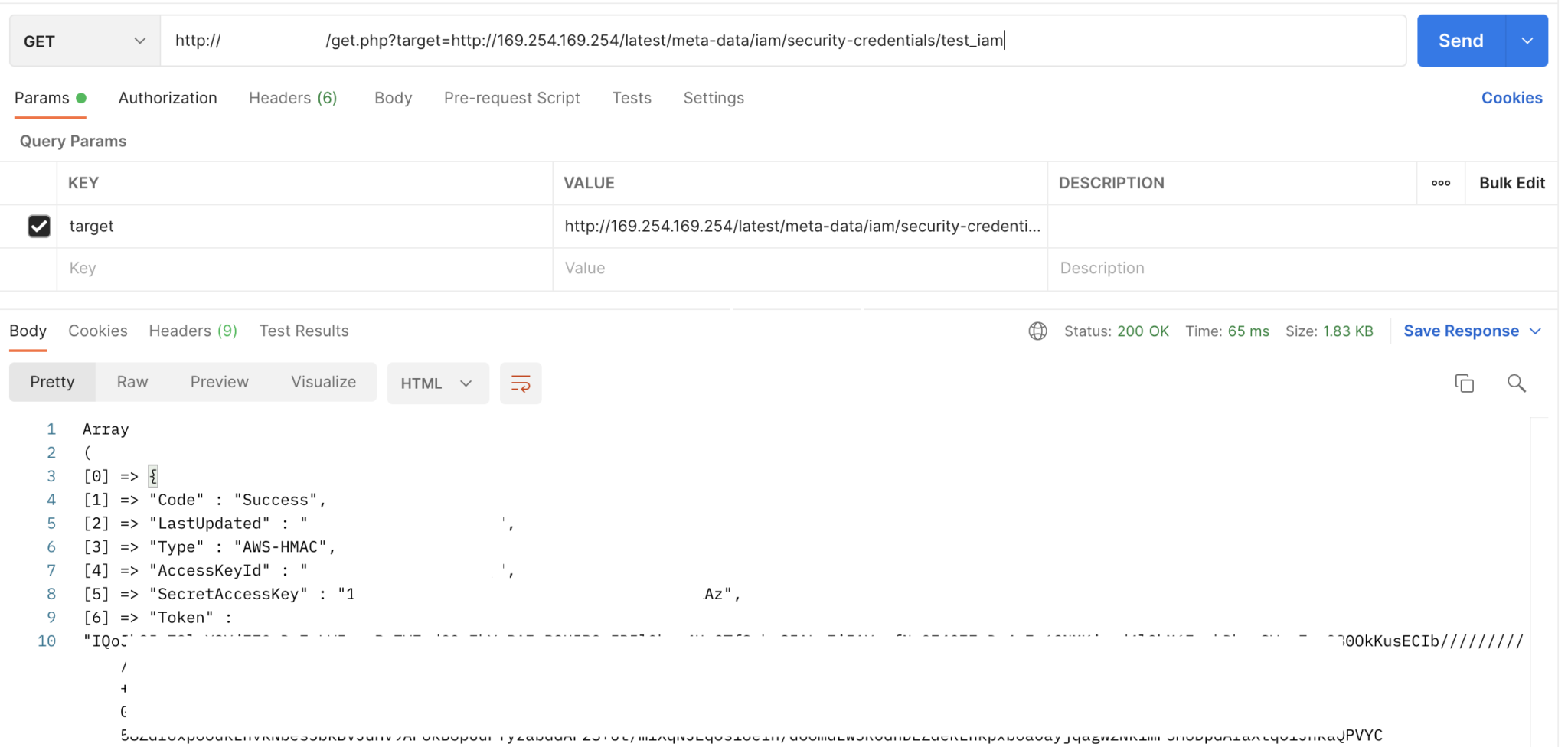Select the Visualize response mode
1568x747 pixels.
[x=322, y=381]
